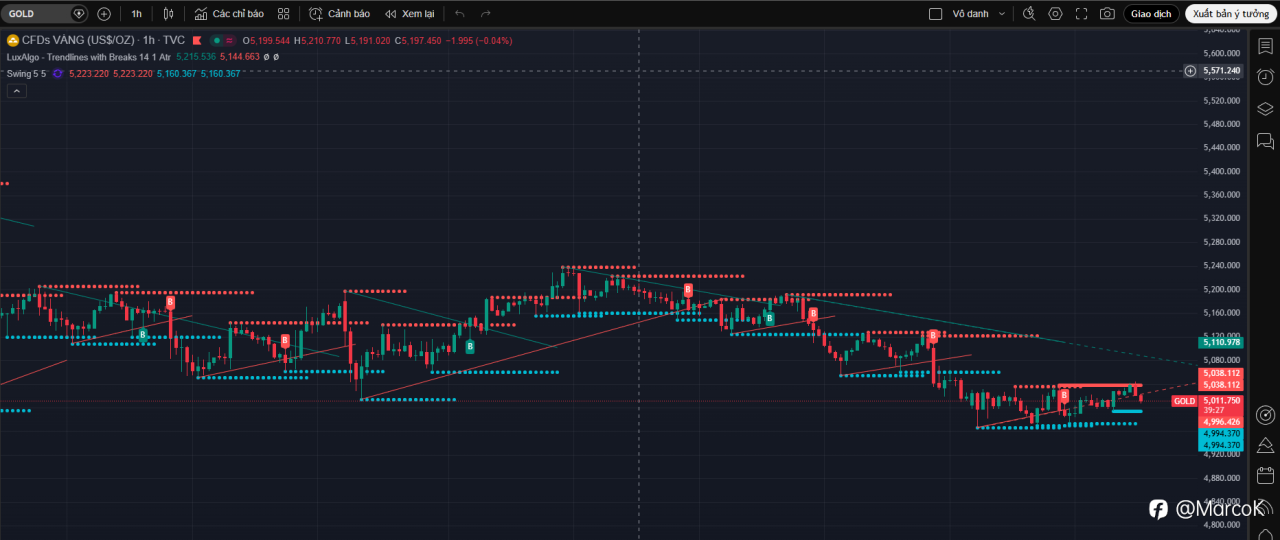Click the 5,215.536 LuxAlgo green value
The height and width of the screenshot is (540, 1280).
click(x=196, y=57)
